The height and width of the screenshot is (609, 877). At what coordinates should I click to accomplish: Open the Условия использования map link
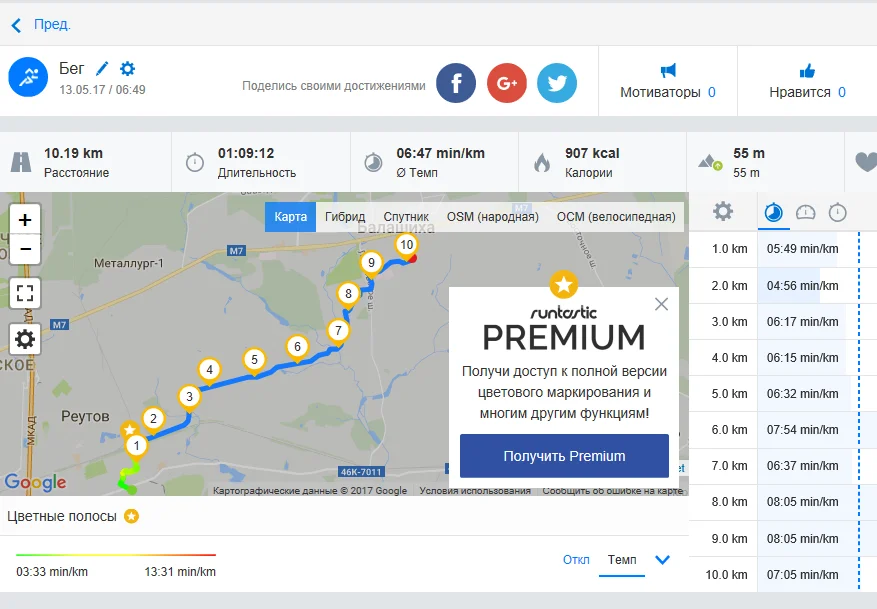point(475,490)
